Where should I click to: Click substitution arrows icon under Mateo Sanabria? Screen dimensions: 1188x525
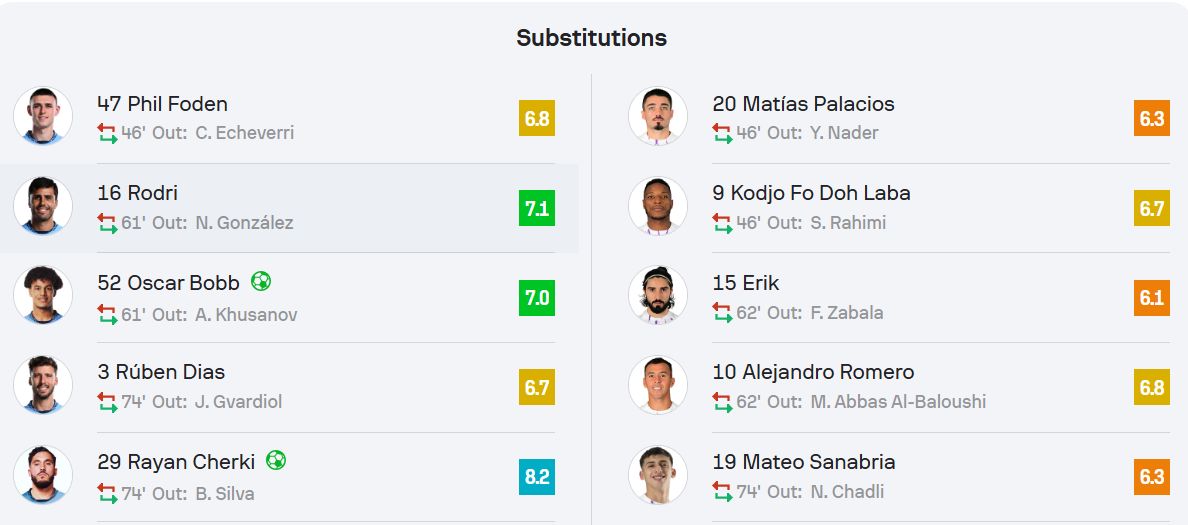723,492
